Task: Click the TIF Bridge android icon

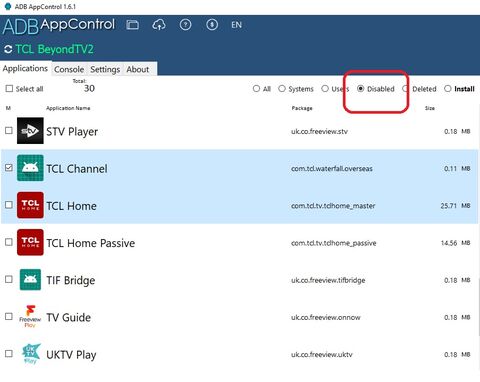Action: 30,280
